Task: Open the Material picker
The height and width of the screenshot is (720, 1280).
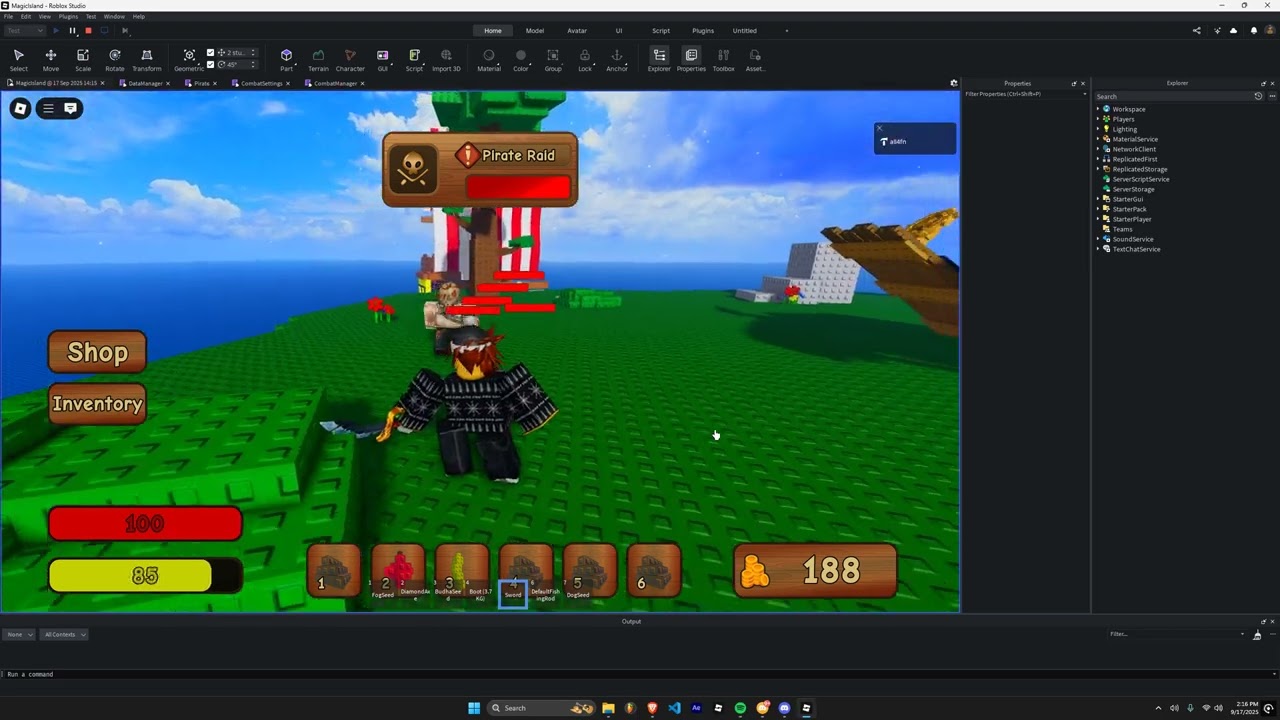Action: pos(489,60)
